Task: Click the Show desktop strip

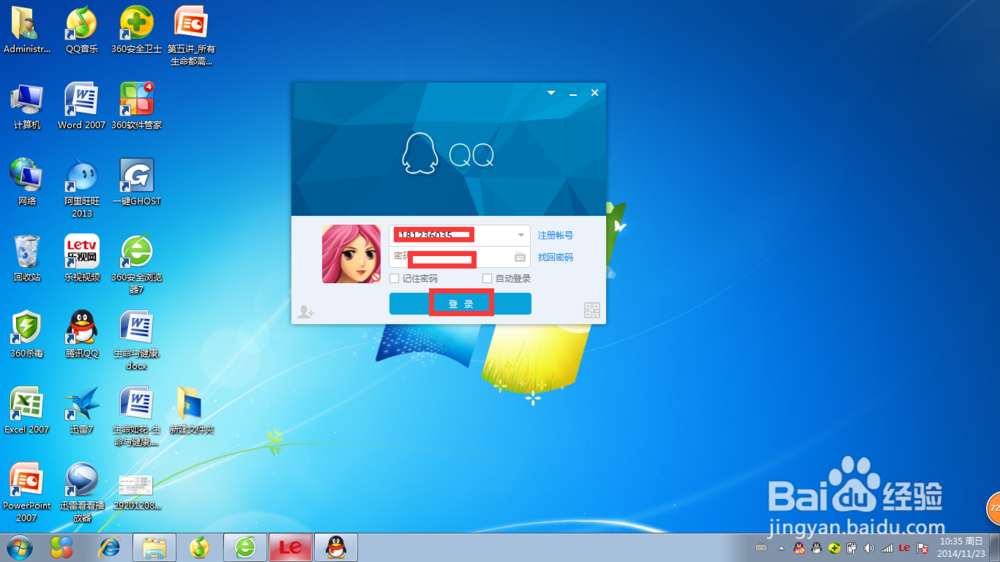Action: (995, 548)
